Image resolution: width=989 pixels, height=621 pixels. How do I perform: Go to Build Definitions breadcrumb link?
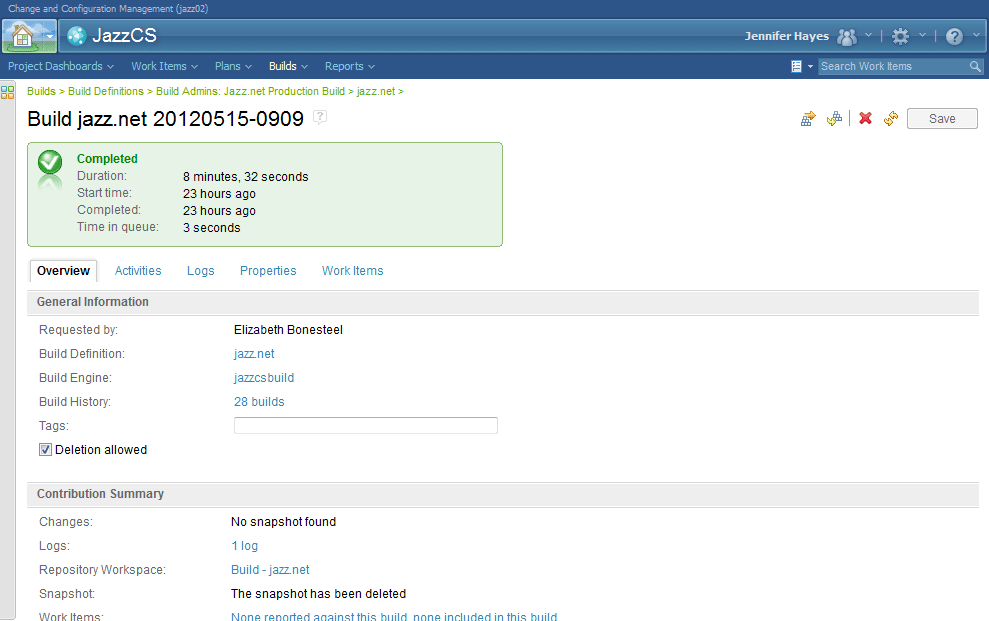(106, 91)
